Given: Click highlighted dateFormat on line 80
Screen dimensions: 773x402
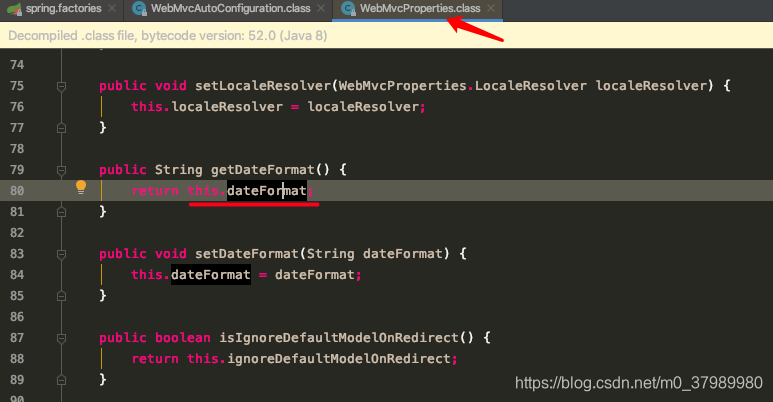Looking at the screenshot, I should tap(267, 190).
